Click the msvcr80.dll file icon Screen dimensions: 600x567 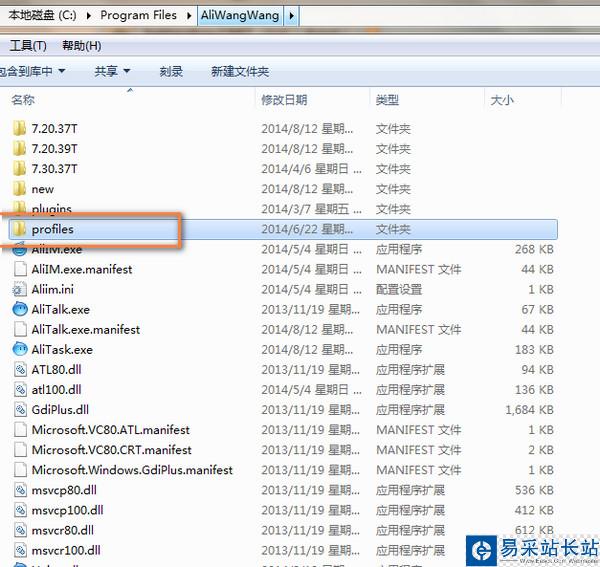[x=20, y=530]
